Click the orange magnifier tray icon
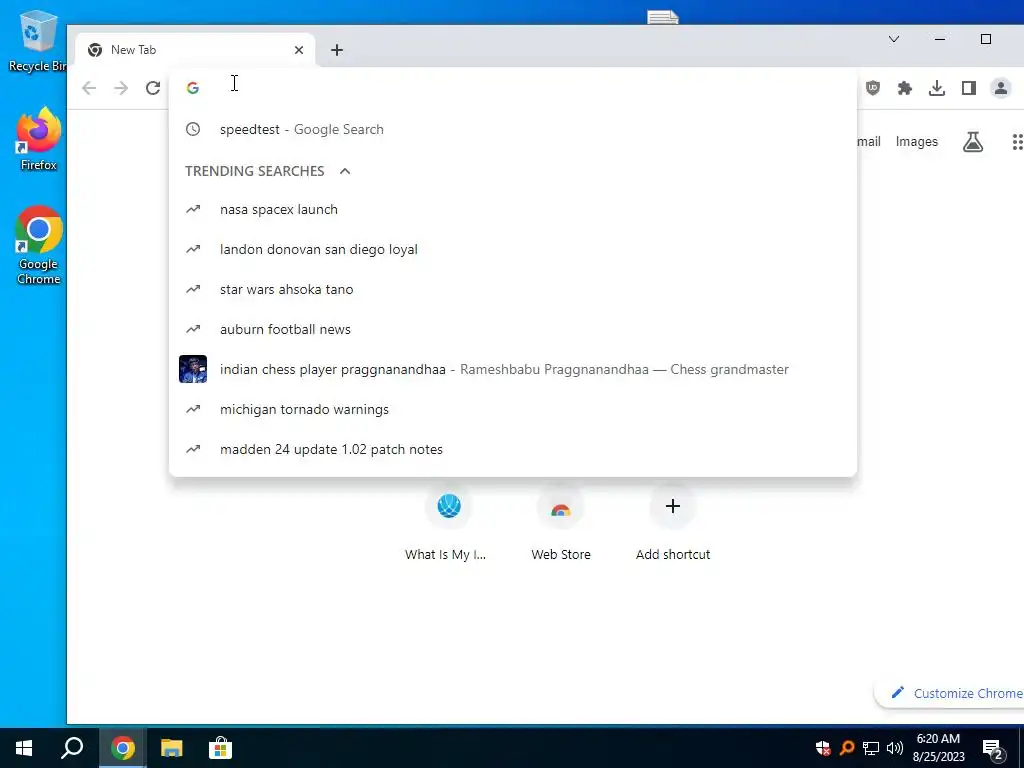The height and width of the screenshot is (768, 1024). tap(846, 748)
